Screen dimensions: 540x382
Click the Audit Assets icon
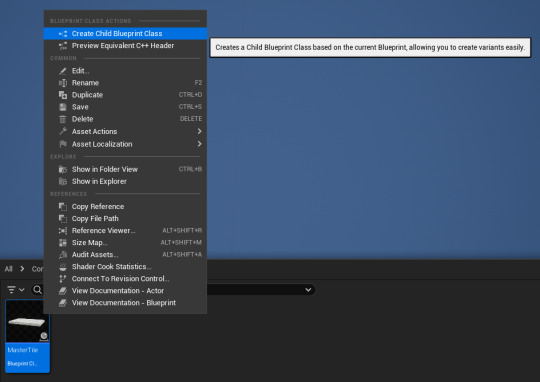point(63,255)
